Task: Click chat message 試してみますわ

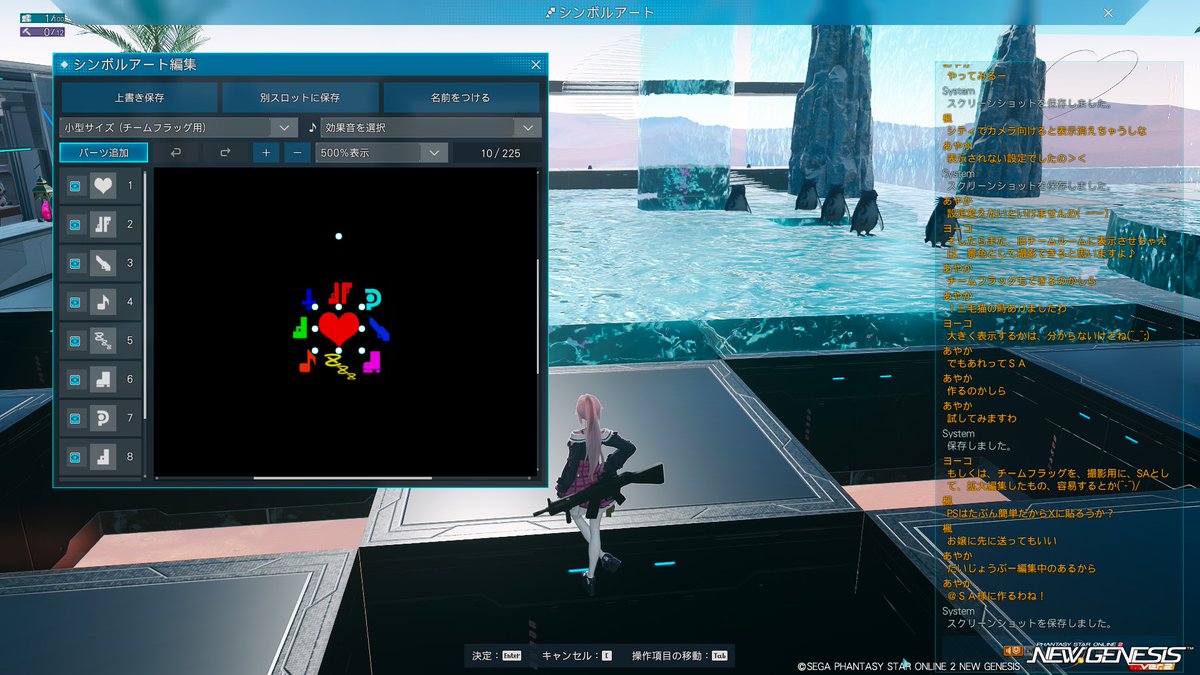Action: click(981, 419)
